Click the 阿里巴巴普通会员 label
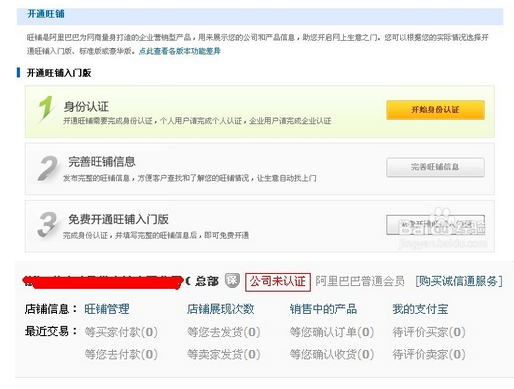The width and height of the screenshot is (514, 389). click(360, 281)
